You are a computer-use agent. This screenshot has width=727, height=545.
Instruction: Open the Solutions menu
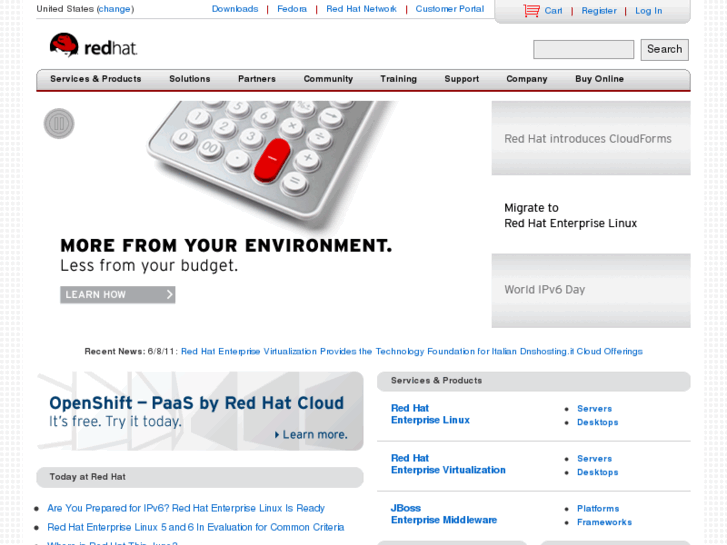190,79
